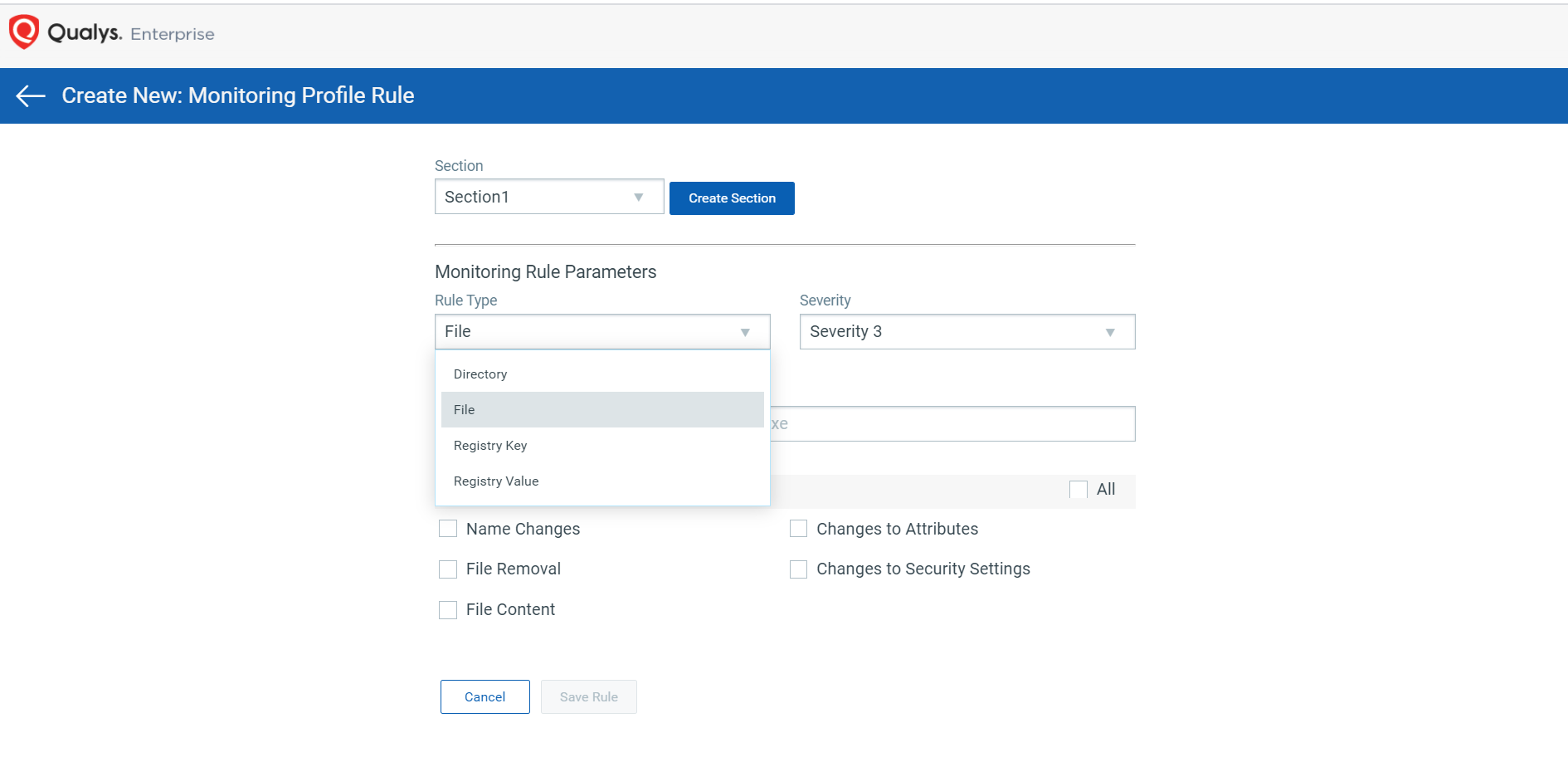This screenshot has height=762, width=1568.
Task: Click the Cancel button
Action: click(485, 697)
